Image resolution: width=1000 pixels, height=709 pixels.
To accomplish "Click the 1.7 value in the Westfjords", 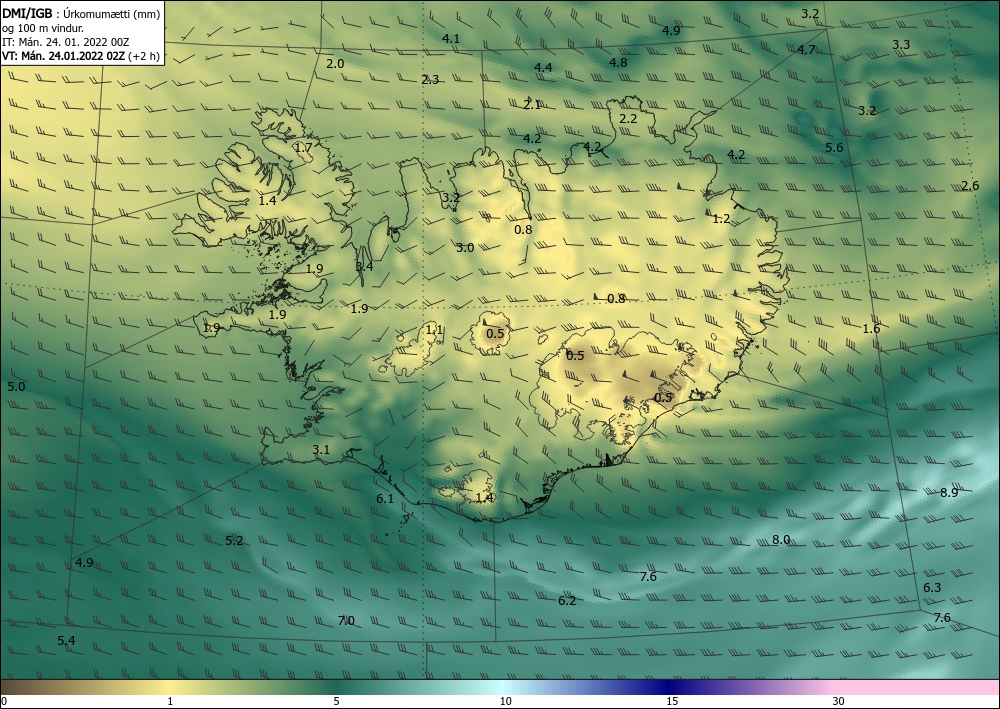I will coord(304,148).
